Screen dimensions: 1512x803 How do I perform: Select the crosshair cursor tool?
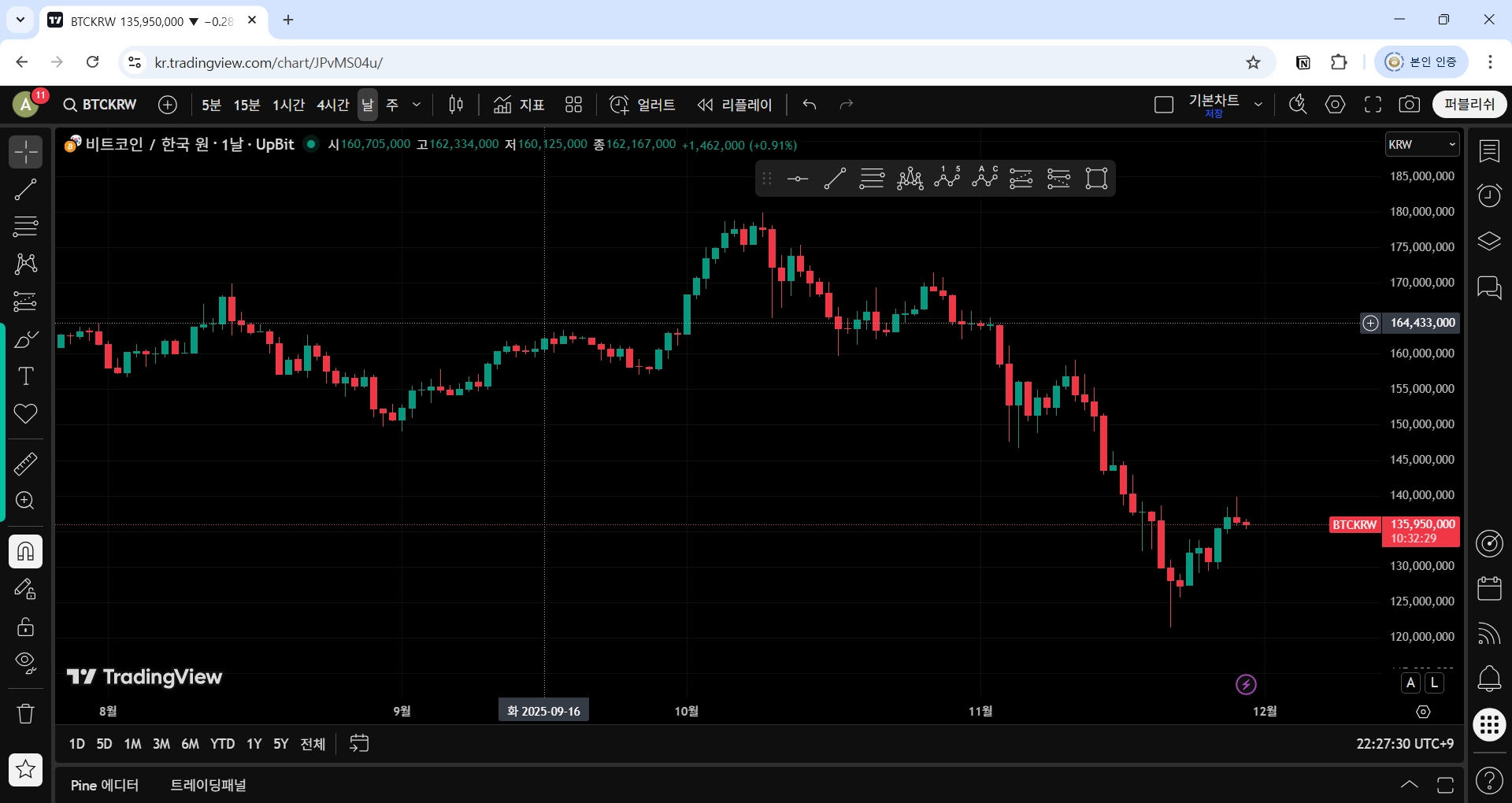coord(26,151)
